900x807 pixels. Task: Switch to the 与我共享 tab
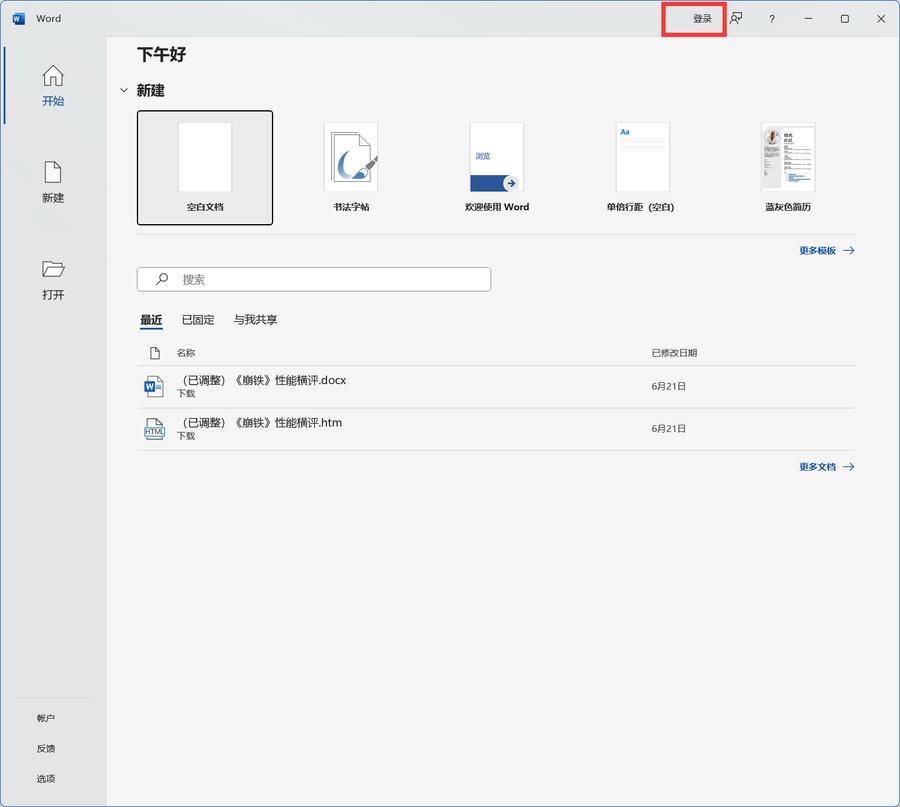[x=255, y=320]
